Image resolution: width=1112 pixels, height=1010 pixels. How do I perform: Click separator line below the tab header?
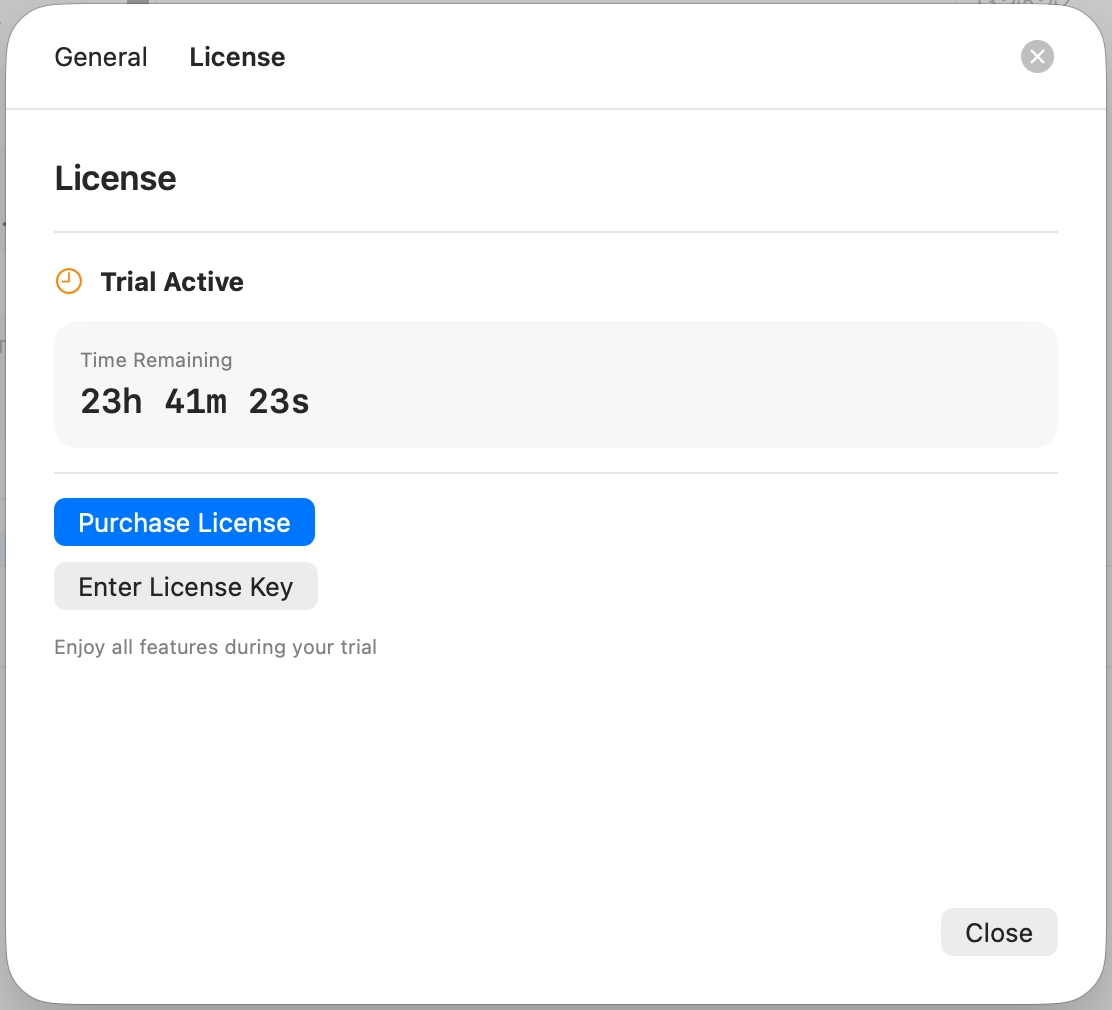(555, 109)
